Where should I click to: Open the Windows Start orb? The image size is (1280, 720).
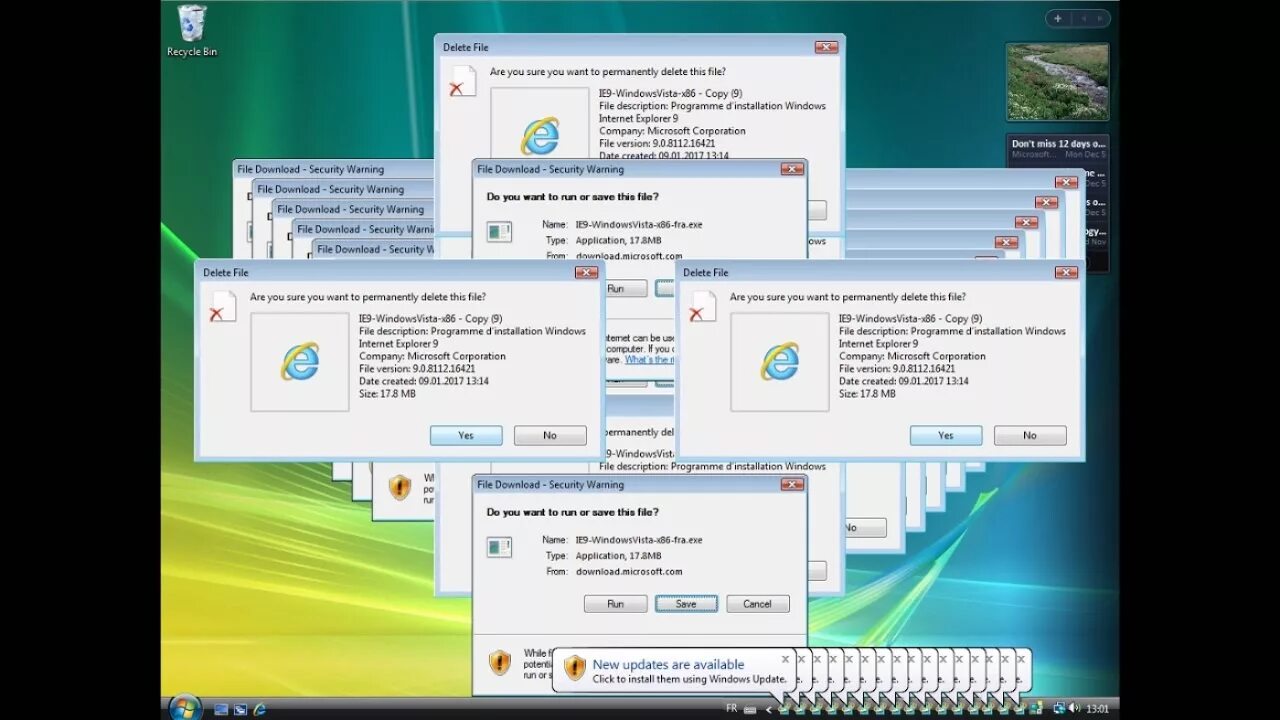coord(184,708)
